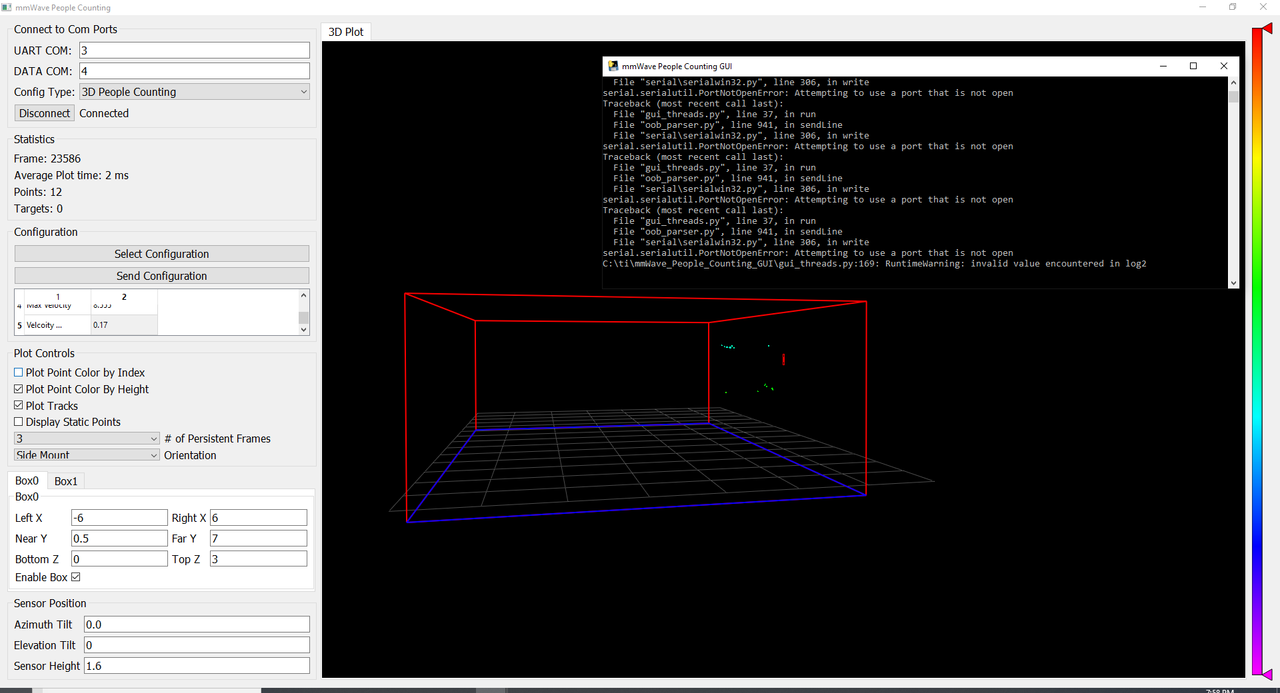This screenshot has width=1280, height=693.
Task: Open the number of Persistent Frames dropdown
Action: [x=87, y=438]
